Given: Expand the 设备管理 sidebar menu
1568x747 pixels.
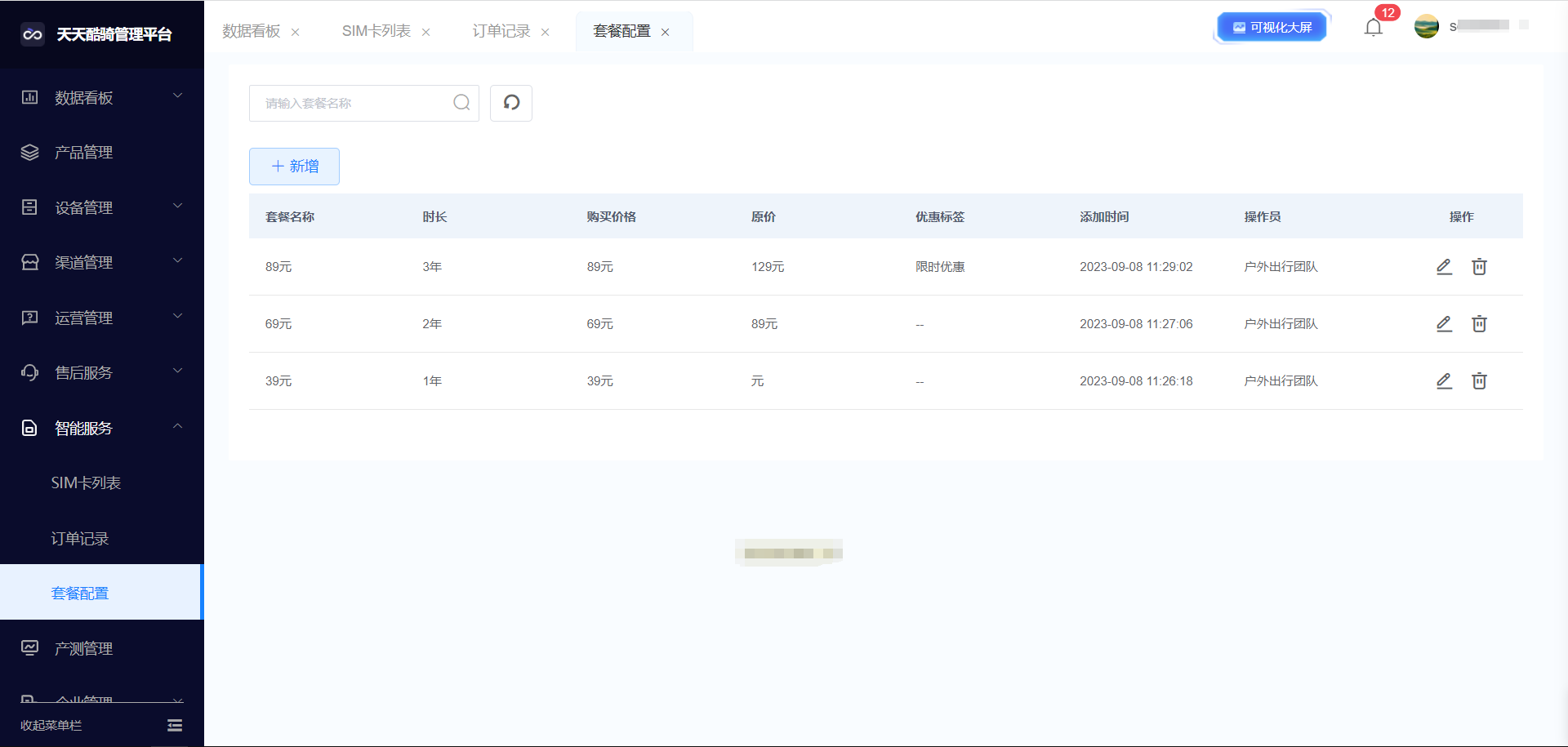Looking at the screenshot, I should [101, 207].
